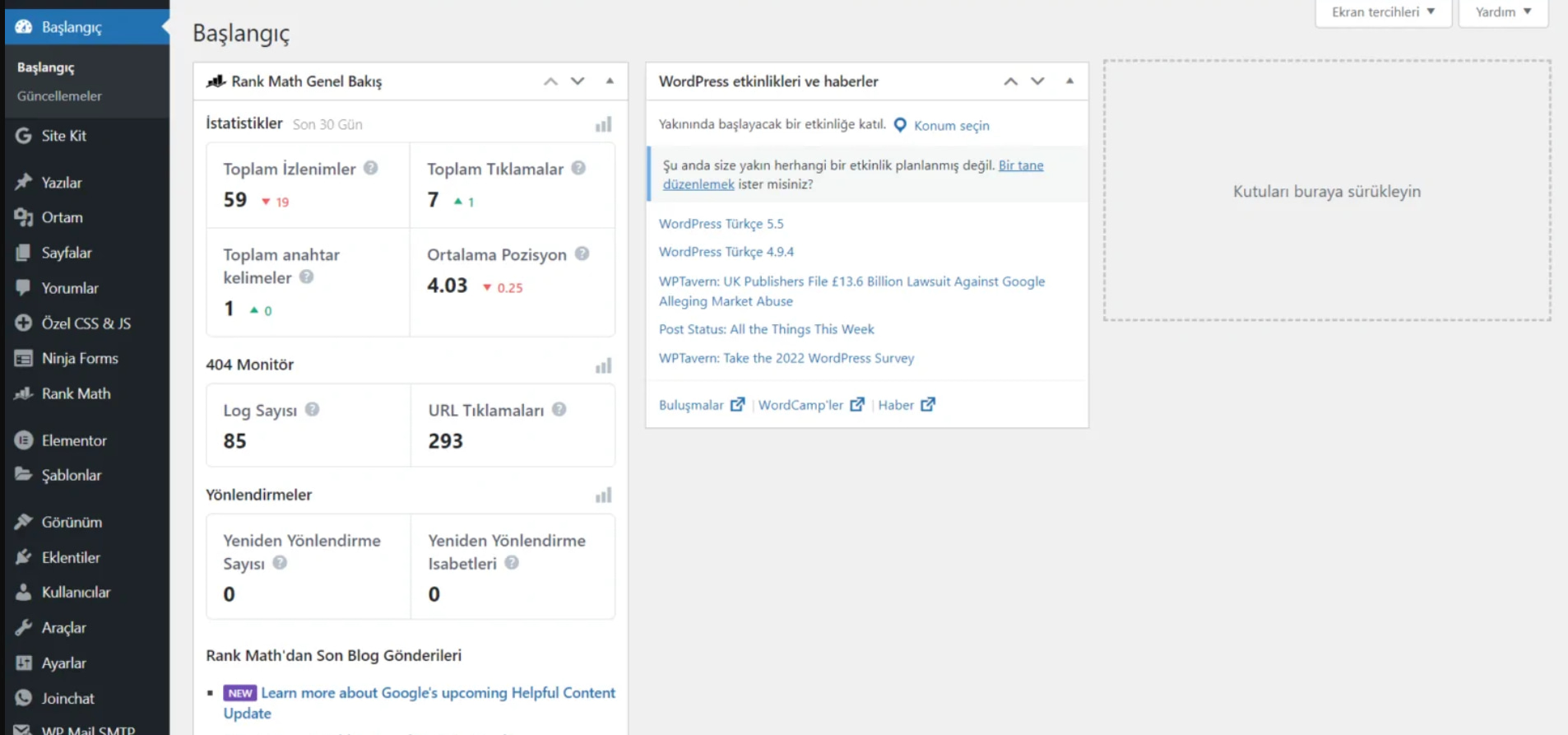1568x735 pixels.
Task: Select Başlangıç submenu item
Action: click(x=45, y=67)
